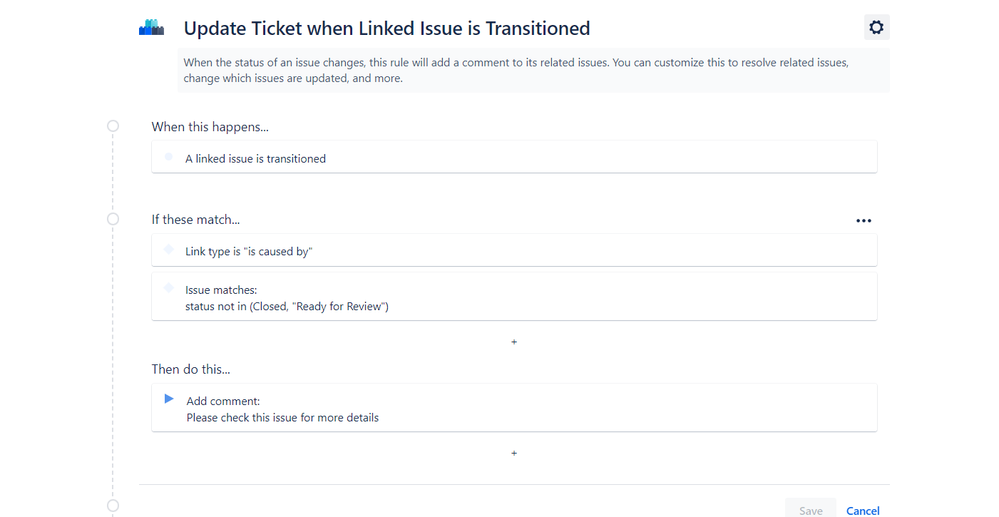Edit the Link type is "is caused by" condition

[514, 250]
